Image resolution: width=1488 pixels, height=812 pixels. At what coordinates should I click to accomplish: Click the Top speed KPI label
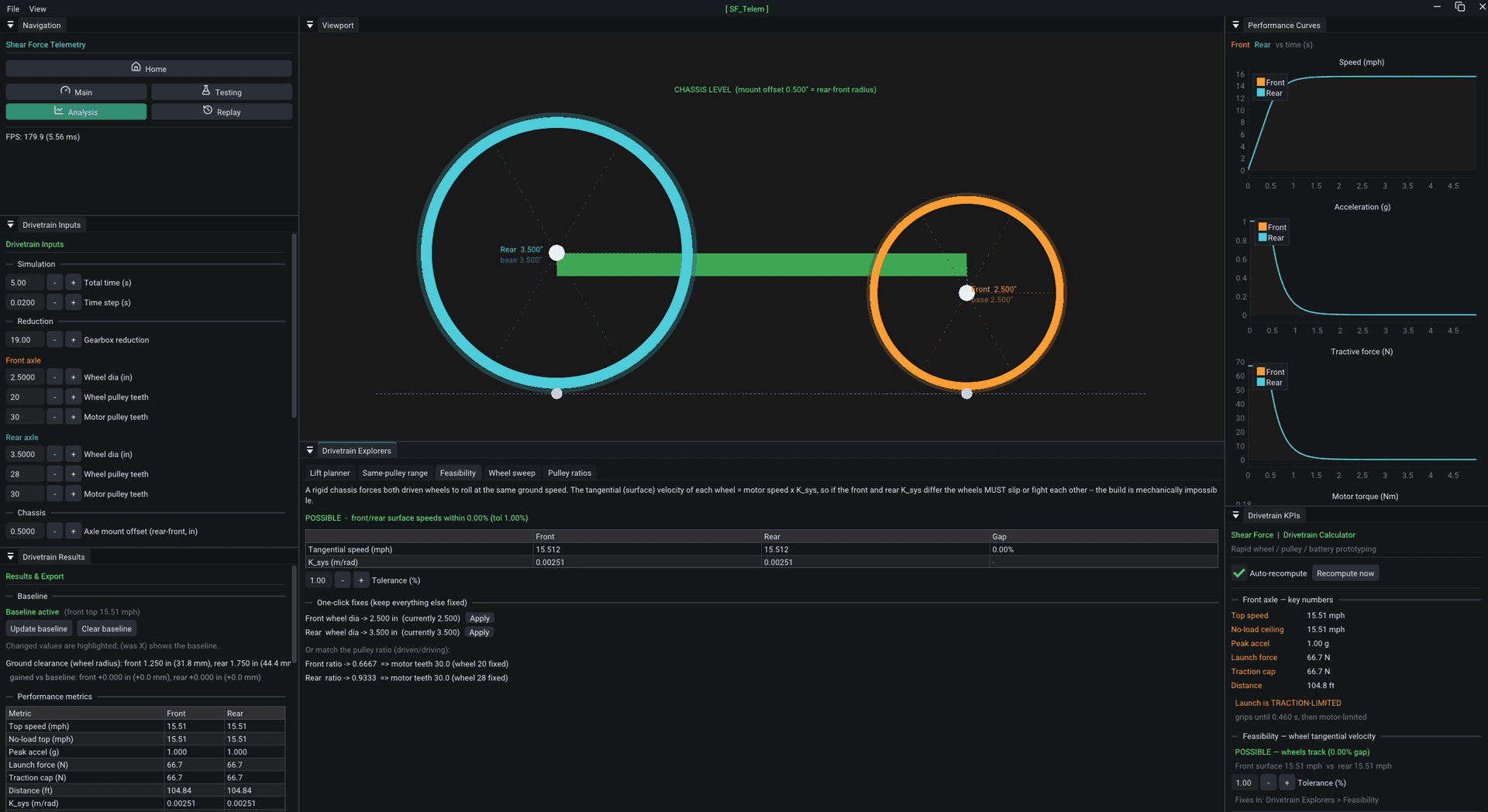(1249, 615)
